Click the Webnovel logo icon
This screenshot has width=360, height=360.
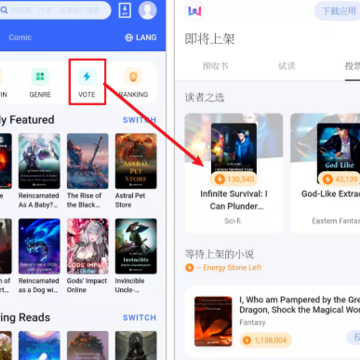(x=195, y=11)
